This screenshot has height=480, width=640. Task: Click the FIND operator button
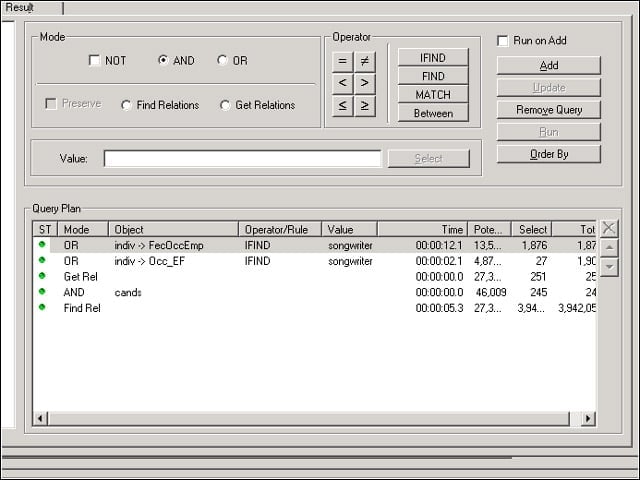pos(433,76)
